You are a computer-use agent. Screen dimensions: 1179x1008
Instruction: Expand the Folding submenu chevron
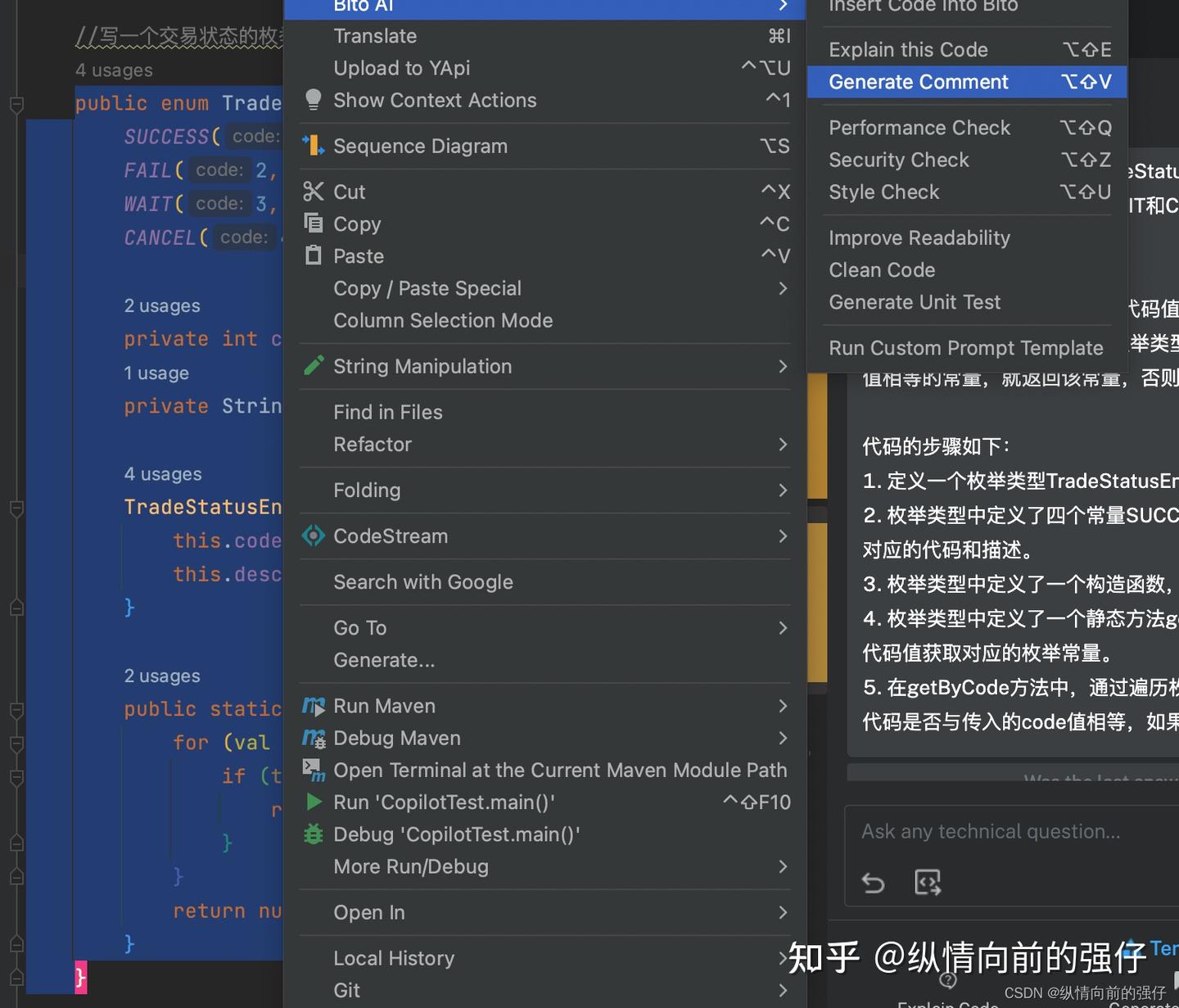(x=783, y=490)
